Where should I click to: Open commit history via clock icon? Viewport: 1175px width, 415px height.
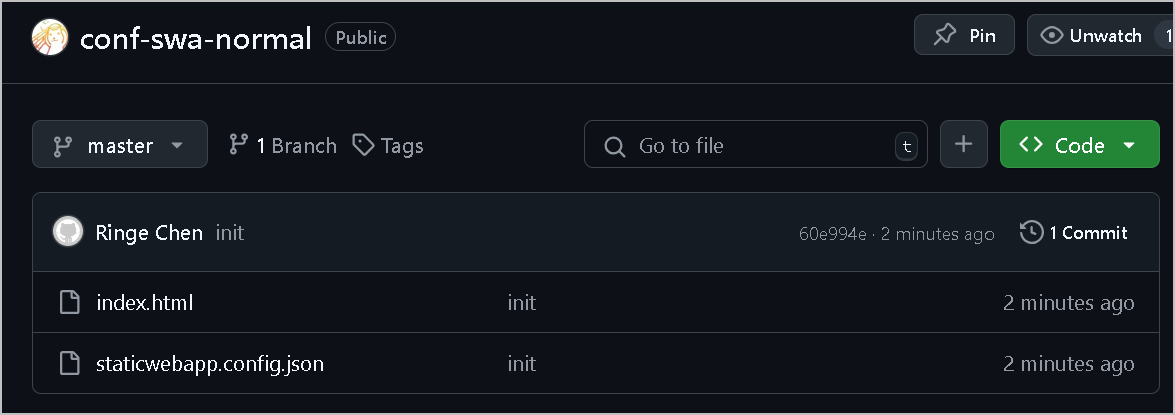1031,233
